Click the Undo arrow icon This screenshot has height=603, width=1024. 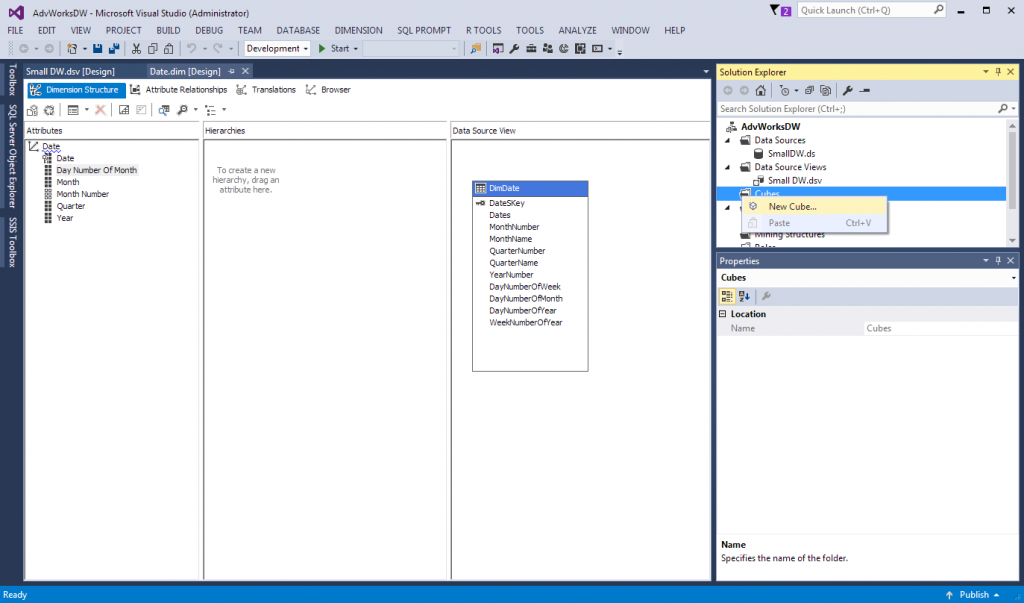191,48
